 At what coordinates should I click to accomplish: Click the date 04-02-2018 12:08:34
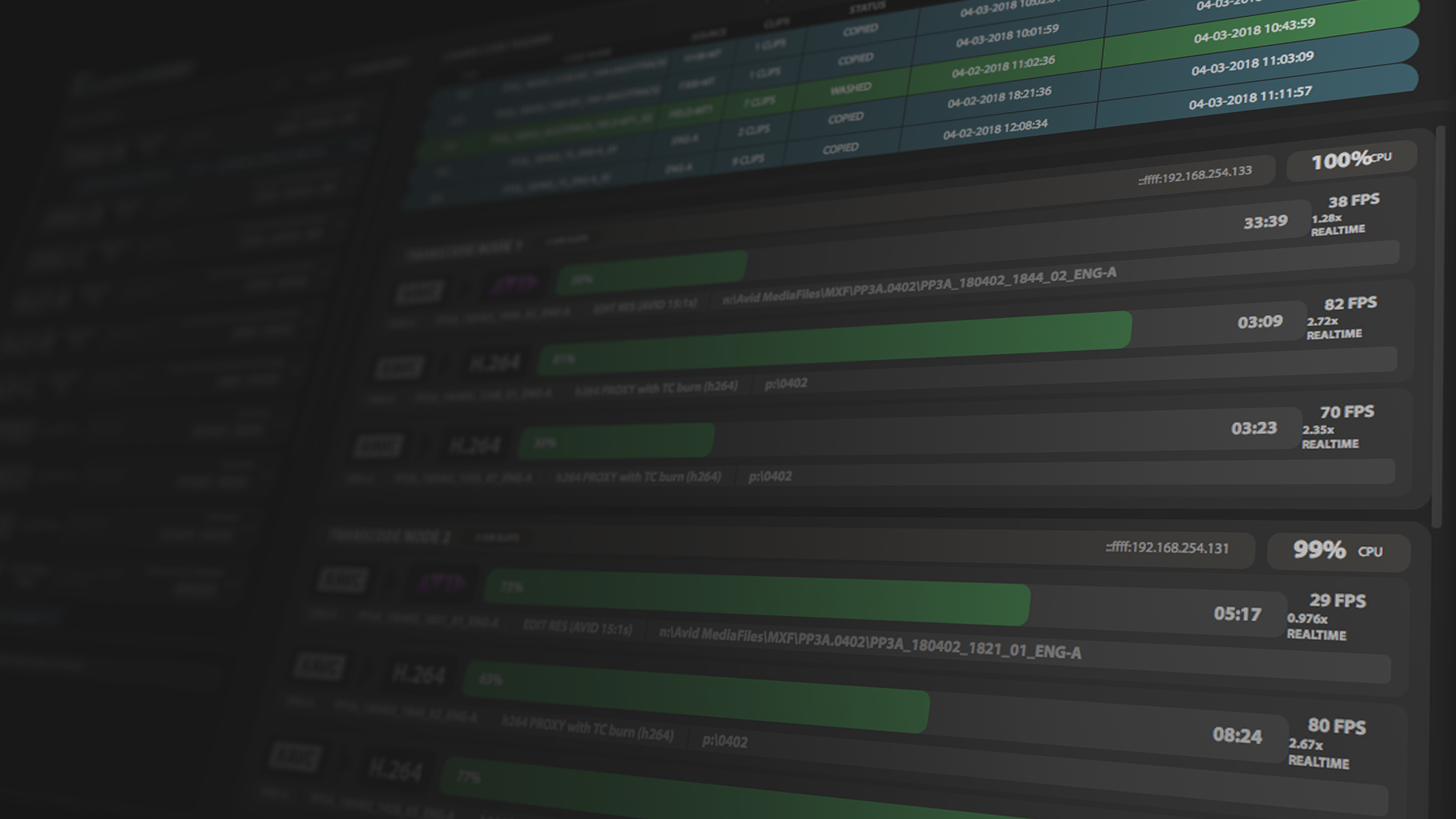click(995, 130)
